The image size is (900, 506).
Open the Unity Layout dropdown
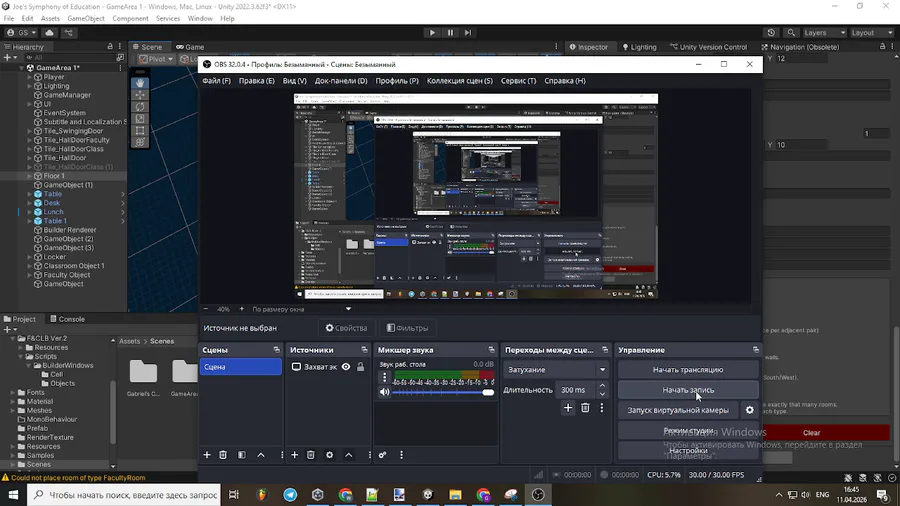(872, 33)
